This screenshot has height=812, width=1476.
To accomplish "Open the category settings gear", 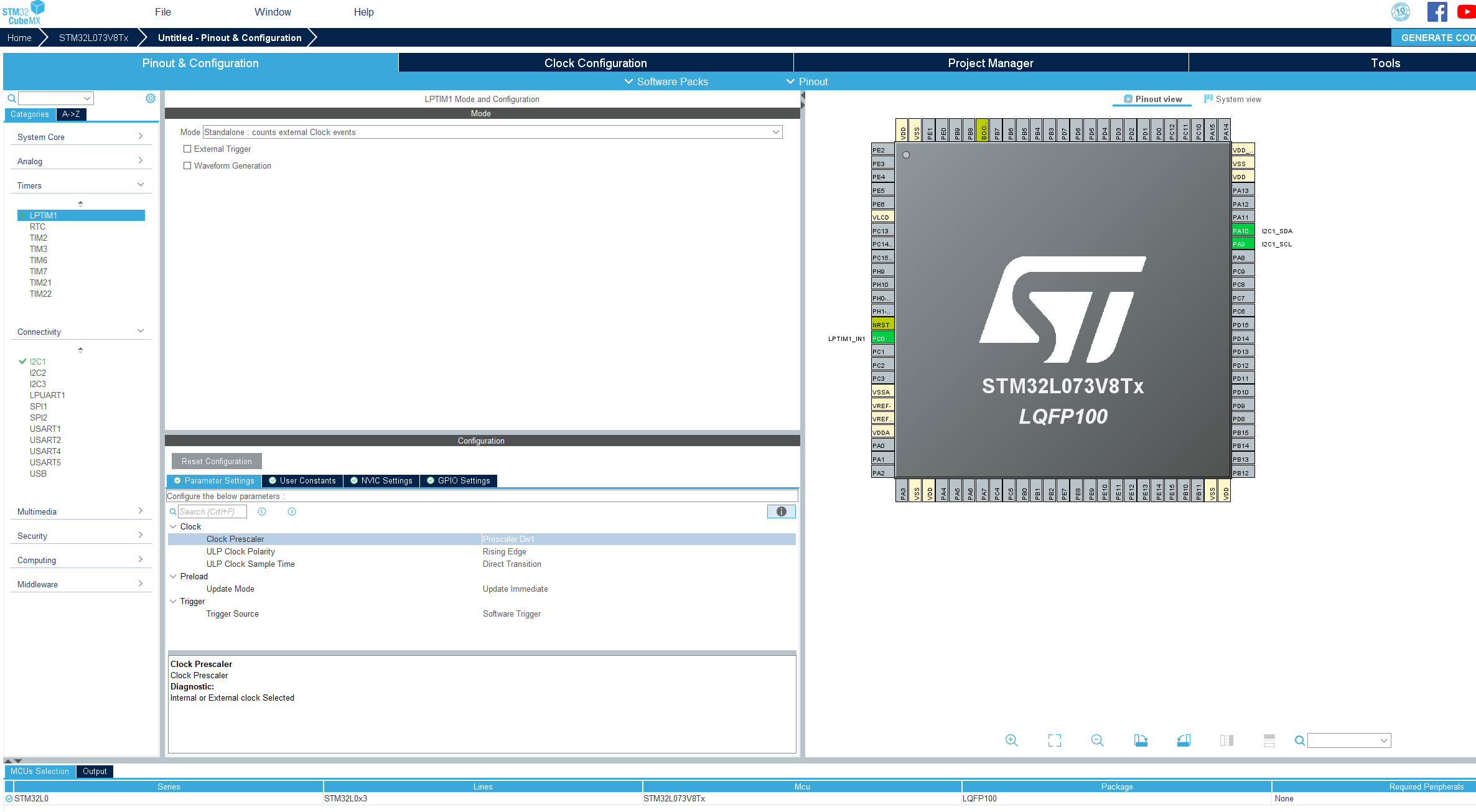I will (151, 98).
